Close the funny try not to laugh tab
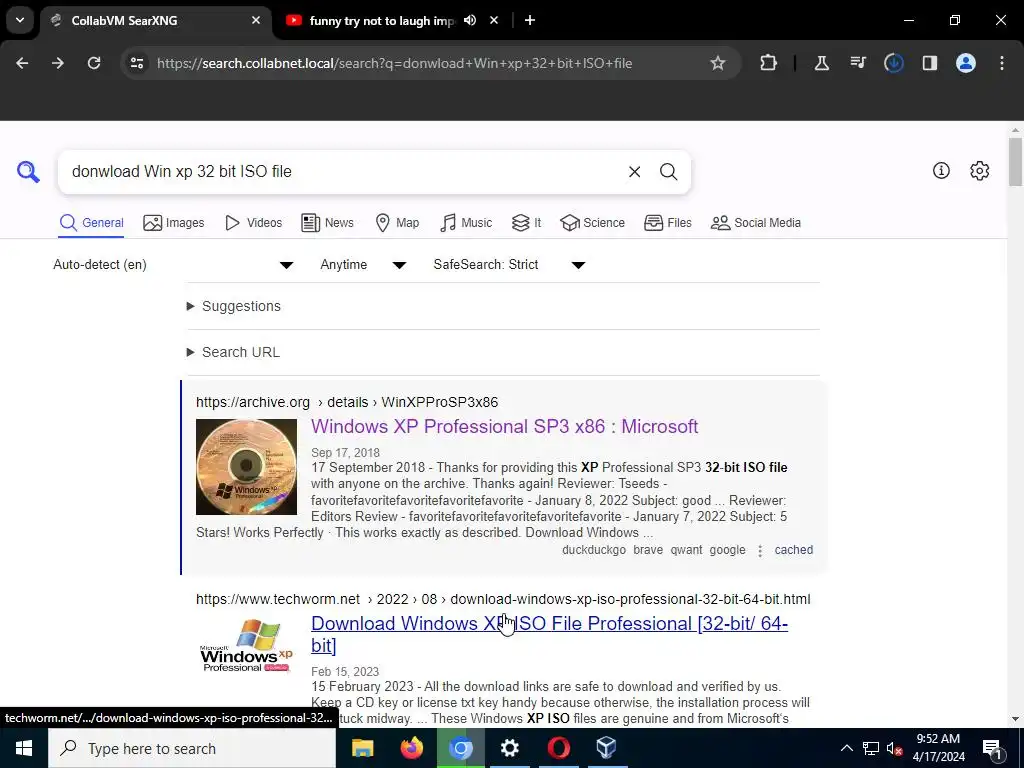 coord(494,20)
